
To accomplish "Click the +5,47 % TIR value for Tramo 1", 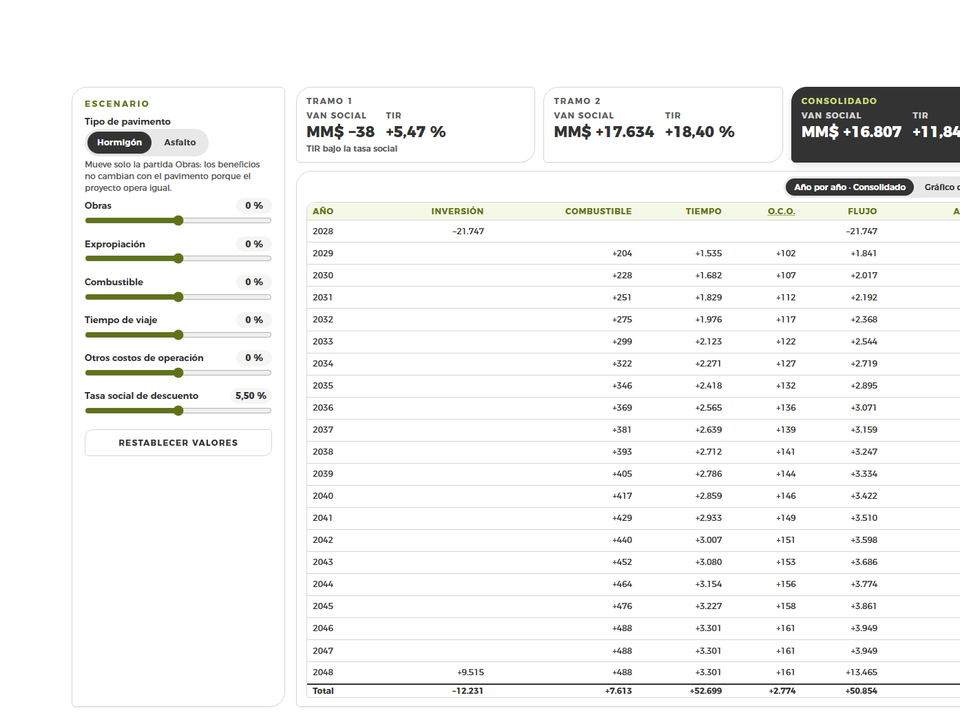I will pos(416,132).
